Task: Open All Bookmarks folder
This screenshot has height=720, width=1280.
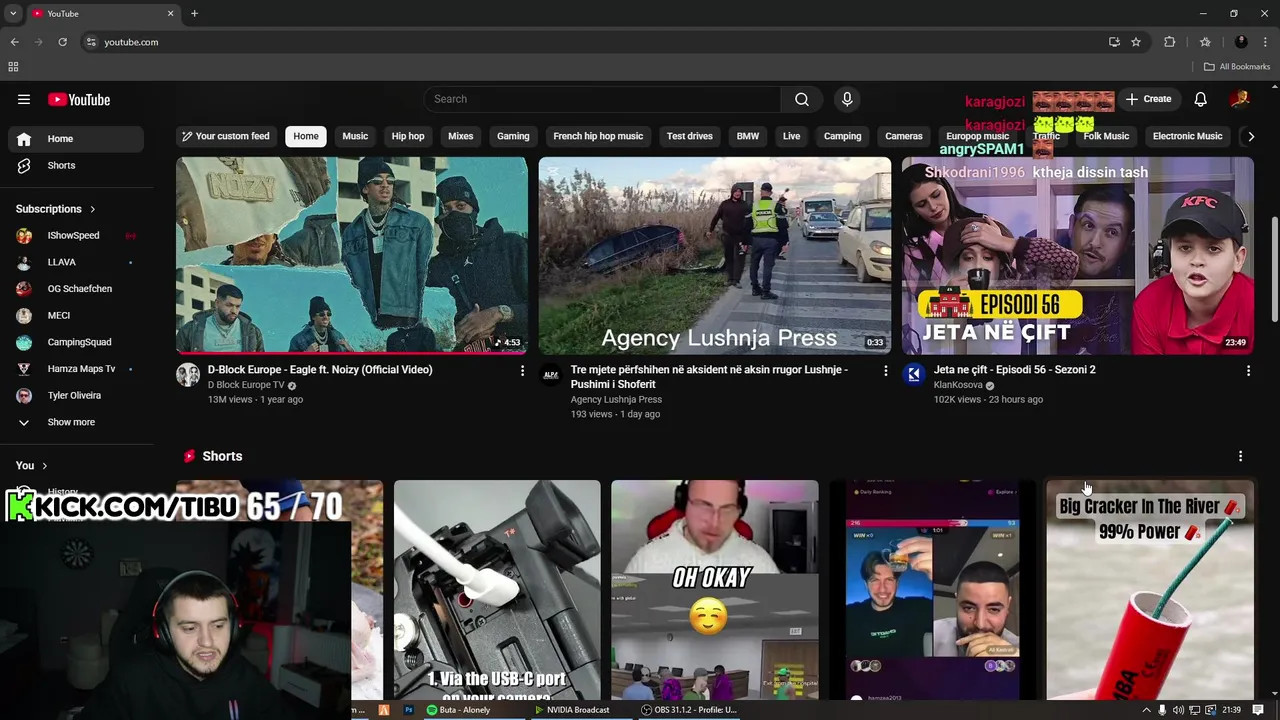Action: click(1237, 67)
